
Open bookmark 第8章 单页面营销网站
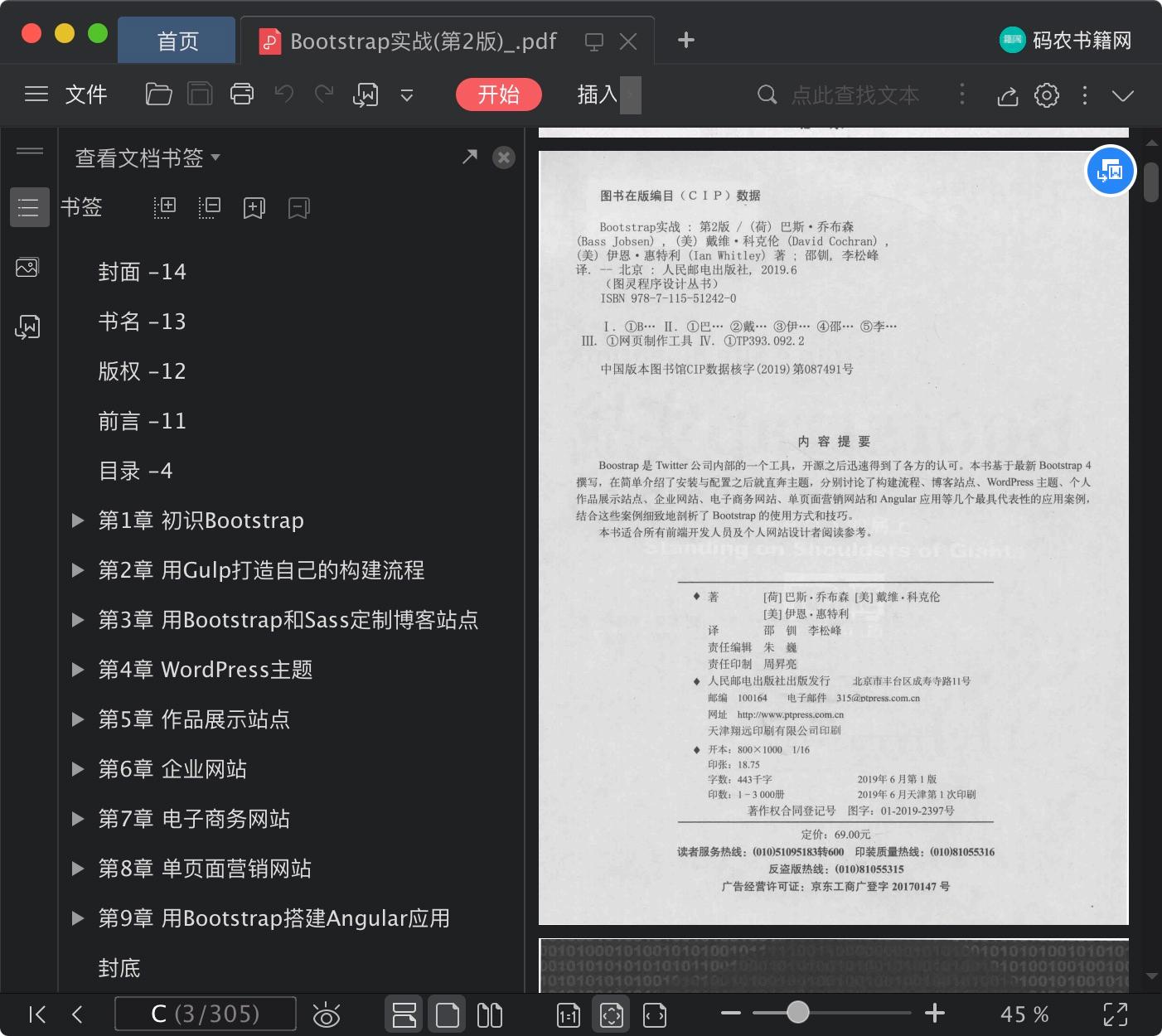pos(205,869)
